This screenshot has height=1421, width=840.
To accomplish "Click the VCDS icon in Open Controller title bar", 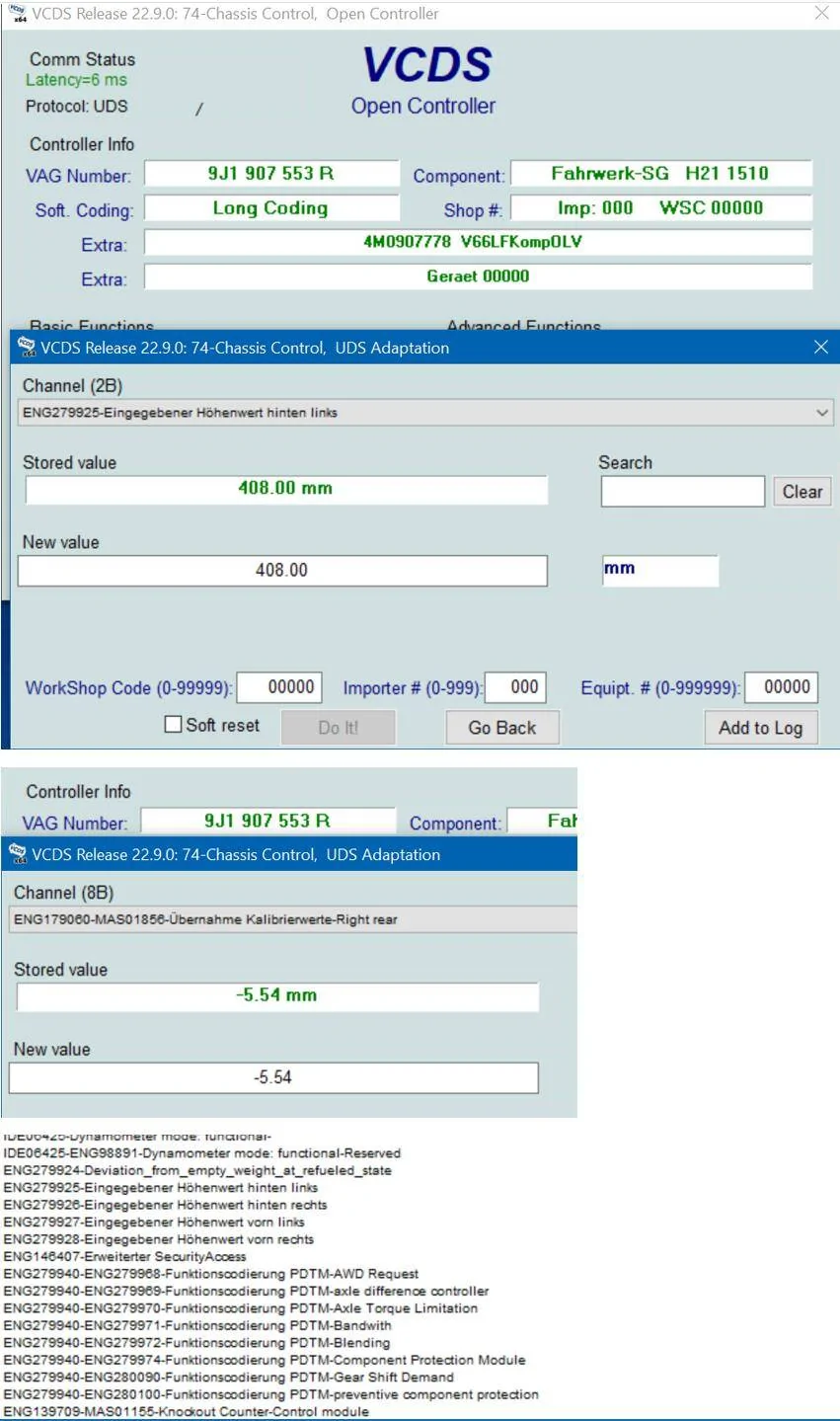I will coord(18,13).
